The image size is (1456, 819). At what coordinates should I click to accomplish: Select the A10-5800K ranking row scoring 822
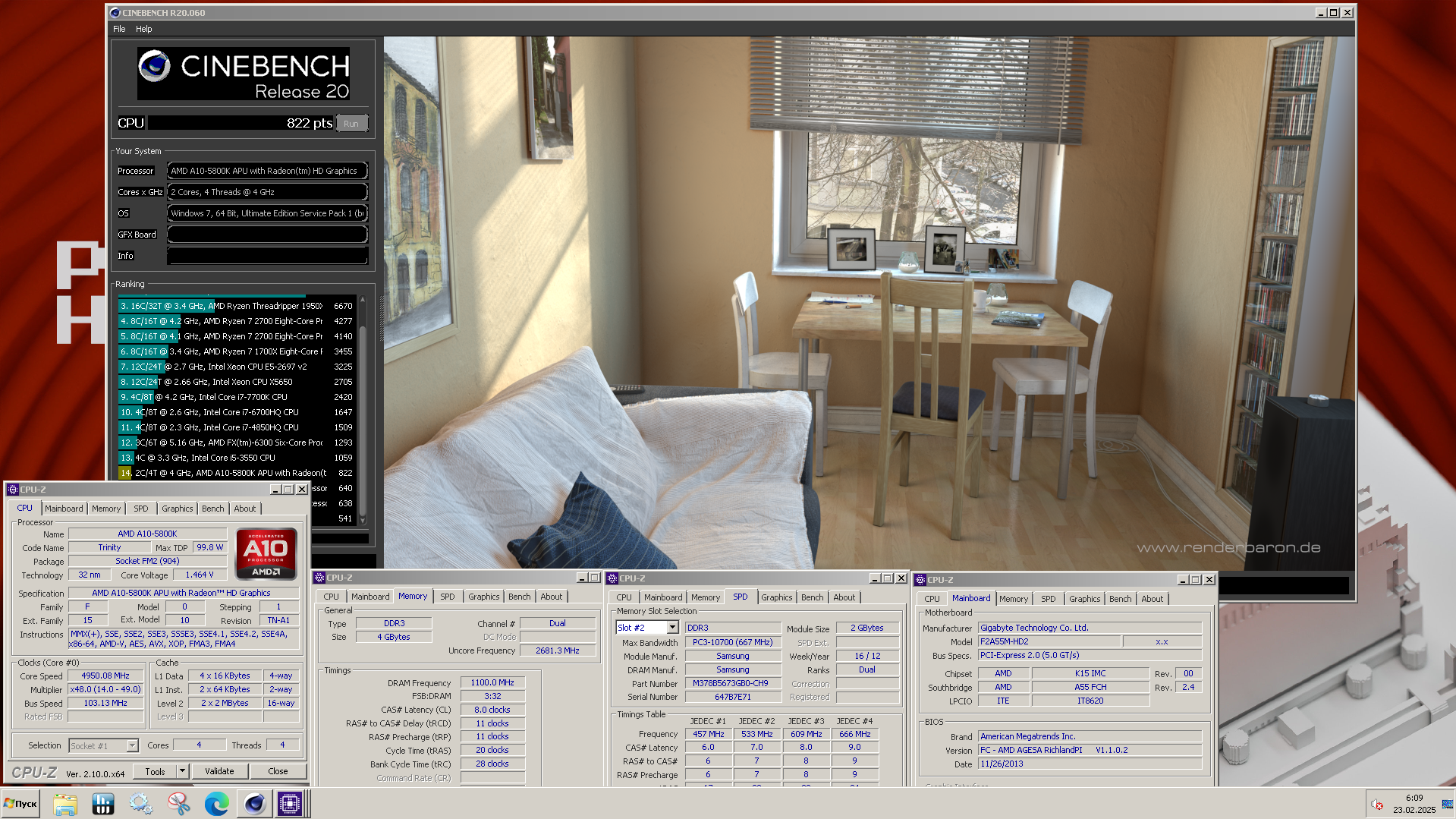tap(236, 473)
